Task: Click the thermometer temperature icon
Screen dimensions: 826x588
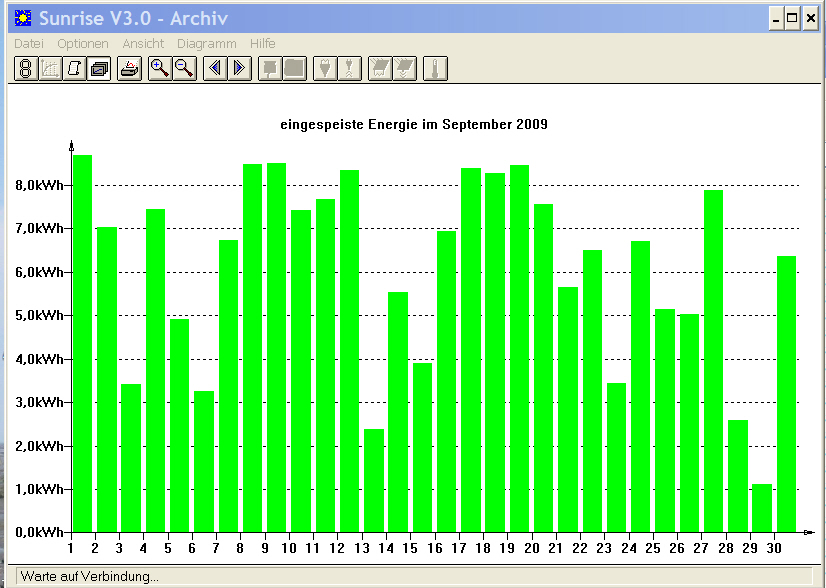Action: click(435, 68)
